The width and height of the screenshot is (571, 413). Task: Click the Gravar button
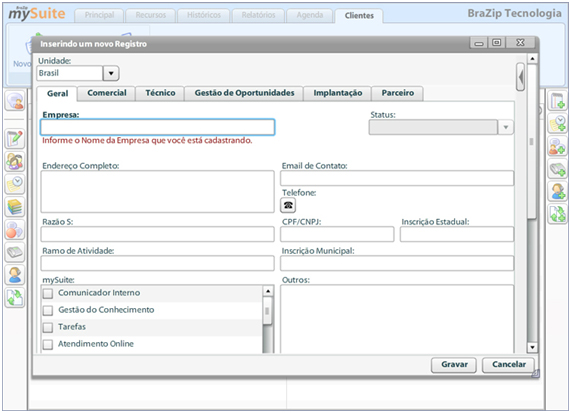[454, 365]
